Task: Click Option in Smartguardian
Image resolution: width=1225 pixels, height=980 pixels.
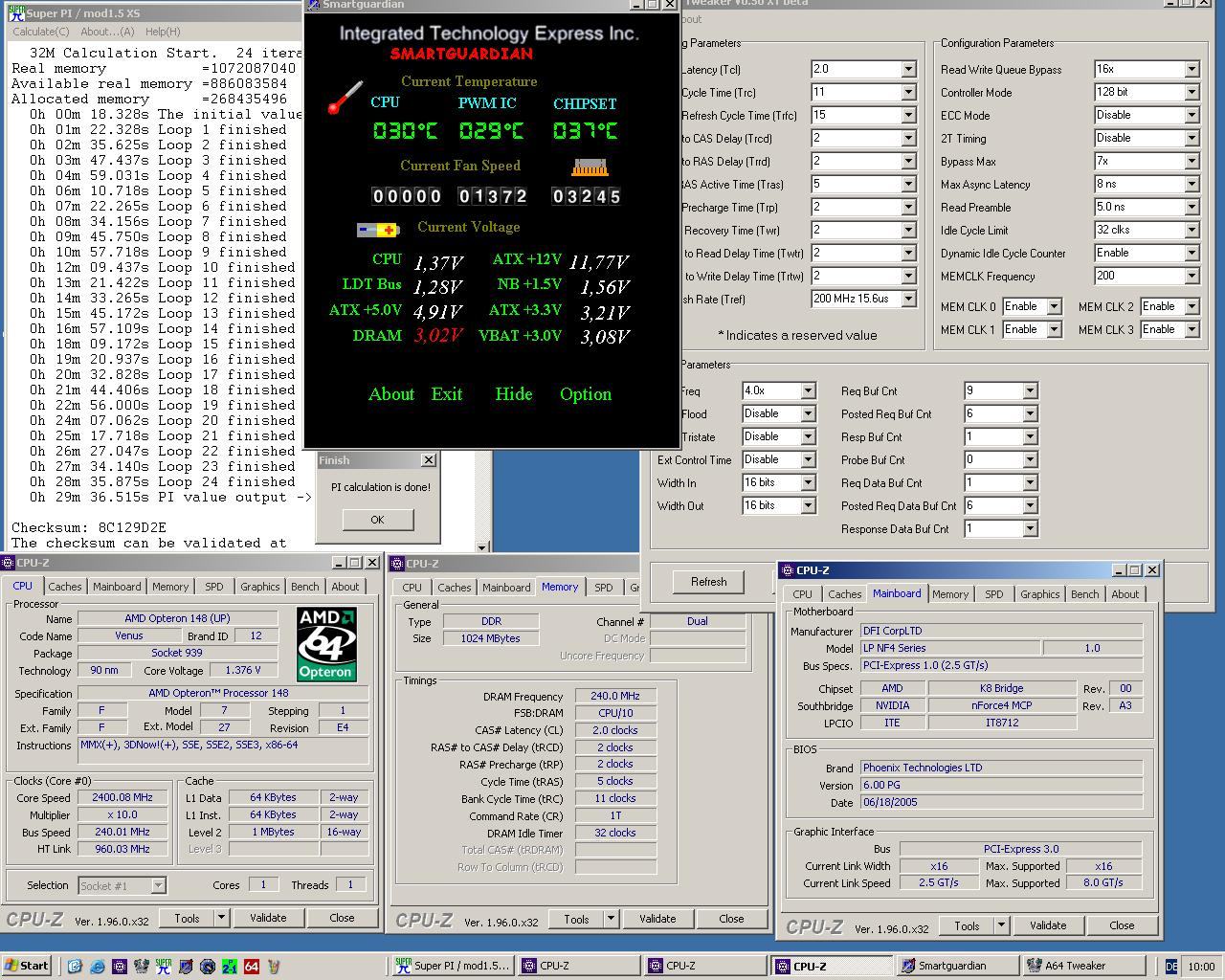Action: pos(585,394)
